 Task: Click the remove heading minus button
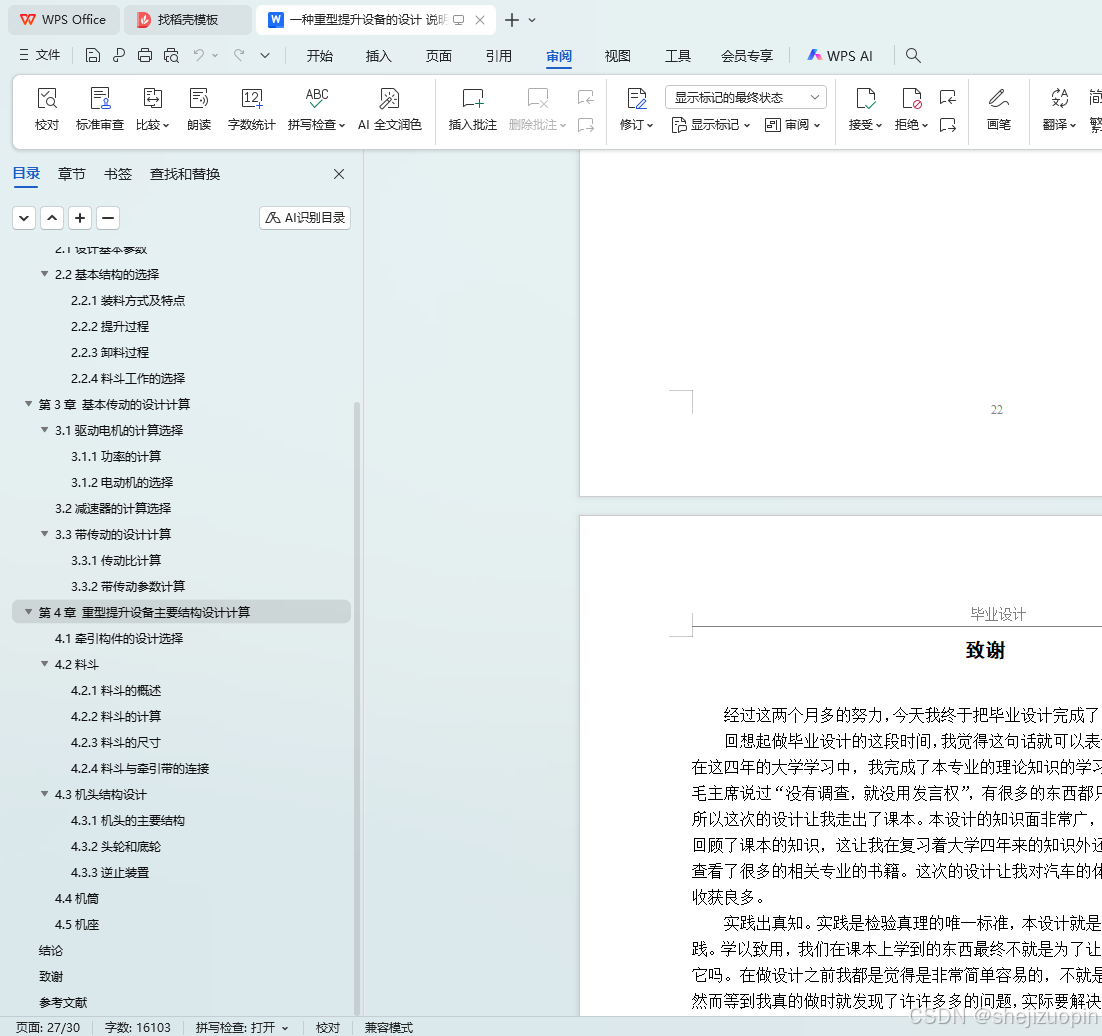108,218
